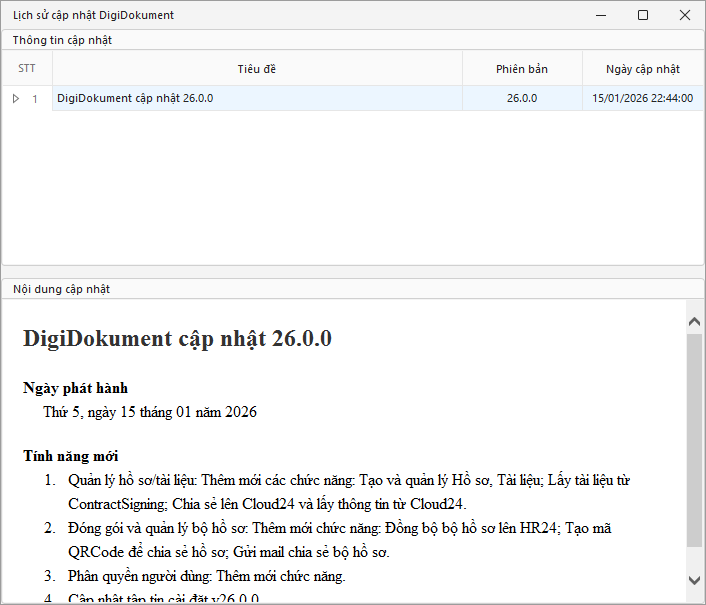Expand row 1 detail arrow

[x=16, y=99]
